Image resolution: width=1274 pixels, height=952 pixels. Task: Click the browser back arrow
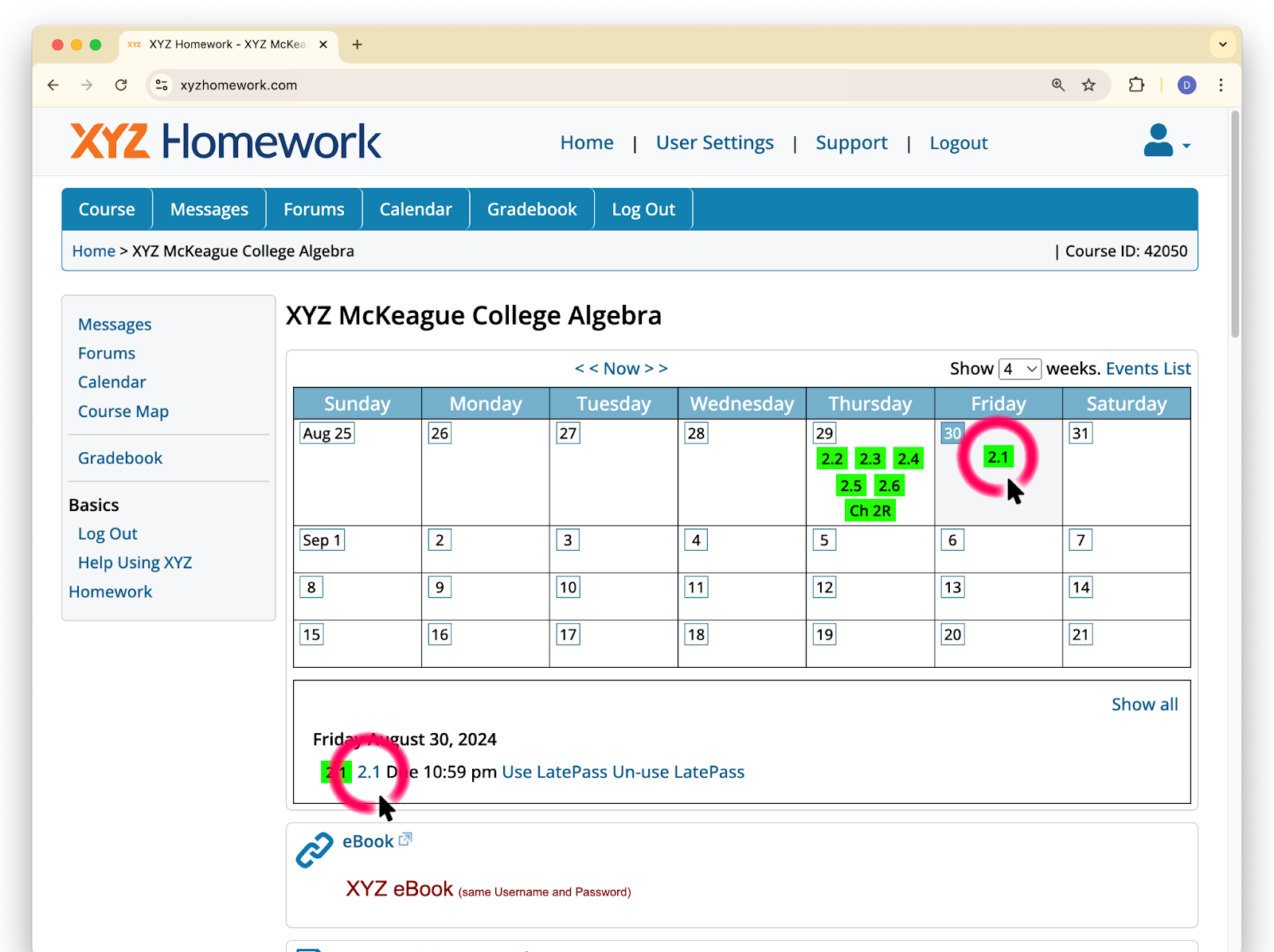pos(53,85)
